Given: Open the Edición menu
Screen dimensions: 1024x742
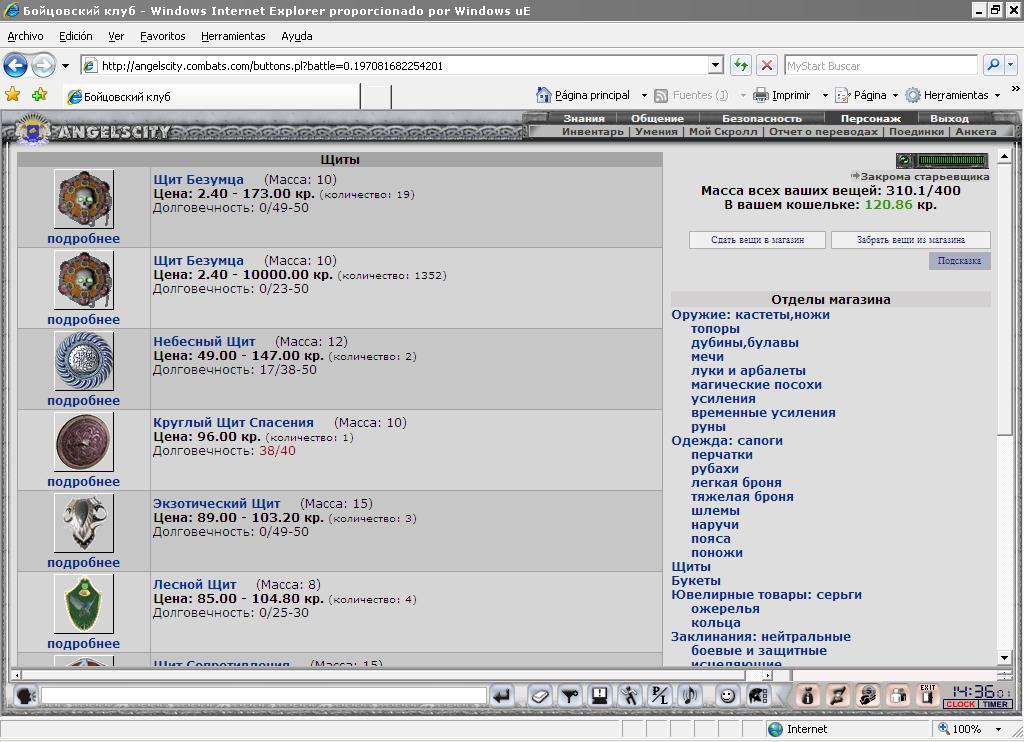Looking at the screenshot, I should tap(76, 37).
